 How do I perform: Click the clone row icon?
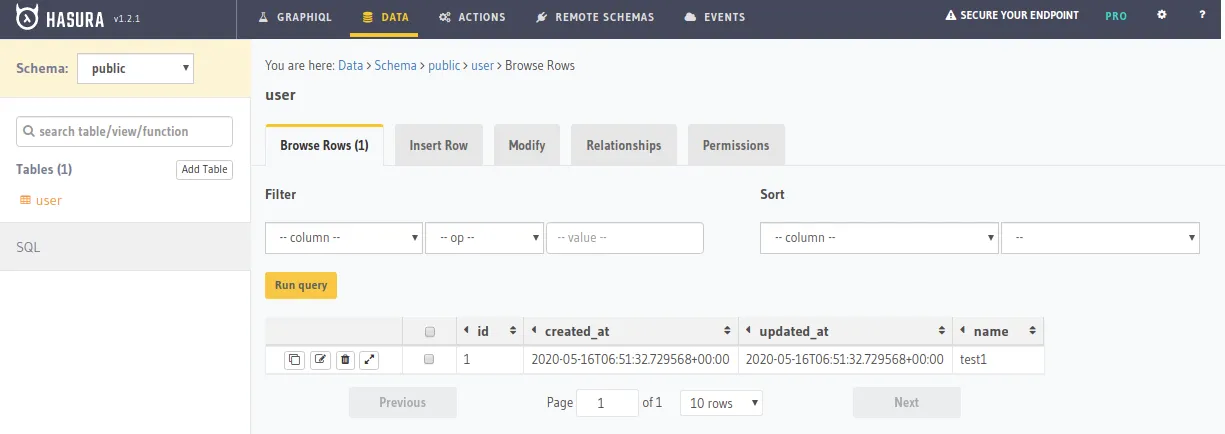[x=294, y=360]
